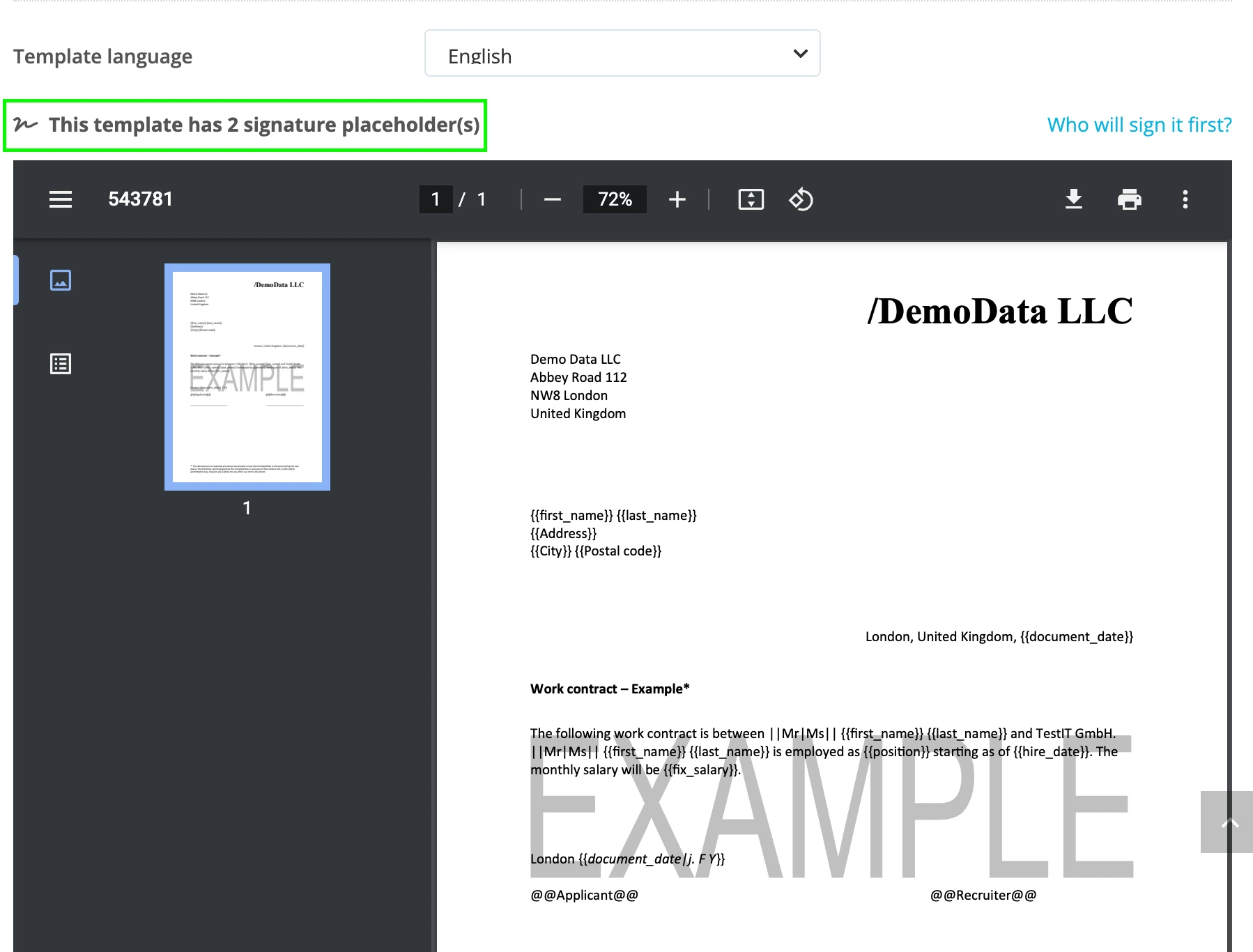The image size is (1253, 952).
Task: Open the Template language dropdown
Action: point(622,54)
